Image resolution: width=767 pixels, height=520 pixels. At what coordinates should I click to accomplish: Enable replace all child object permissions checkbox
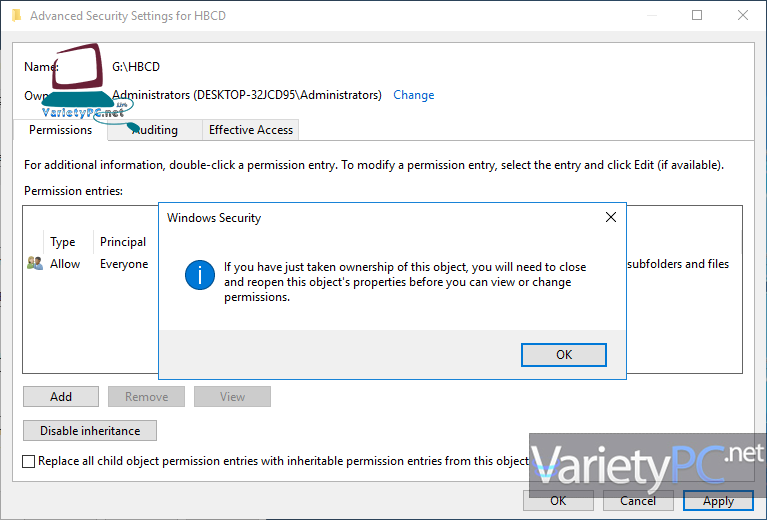click(29, 461)
